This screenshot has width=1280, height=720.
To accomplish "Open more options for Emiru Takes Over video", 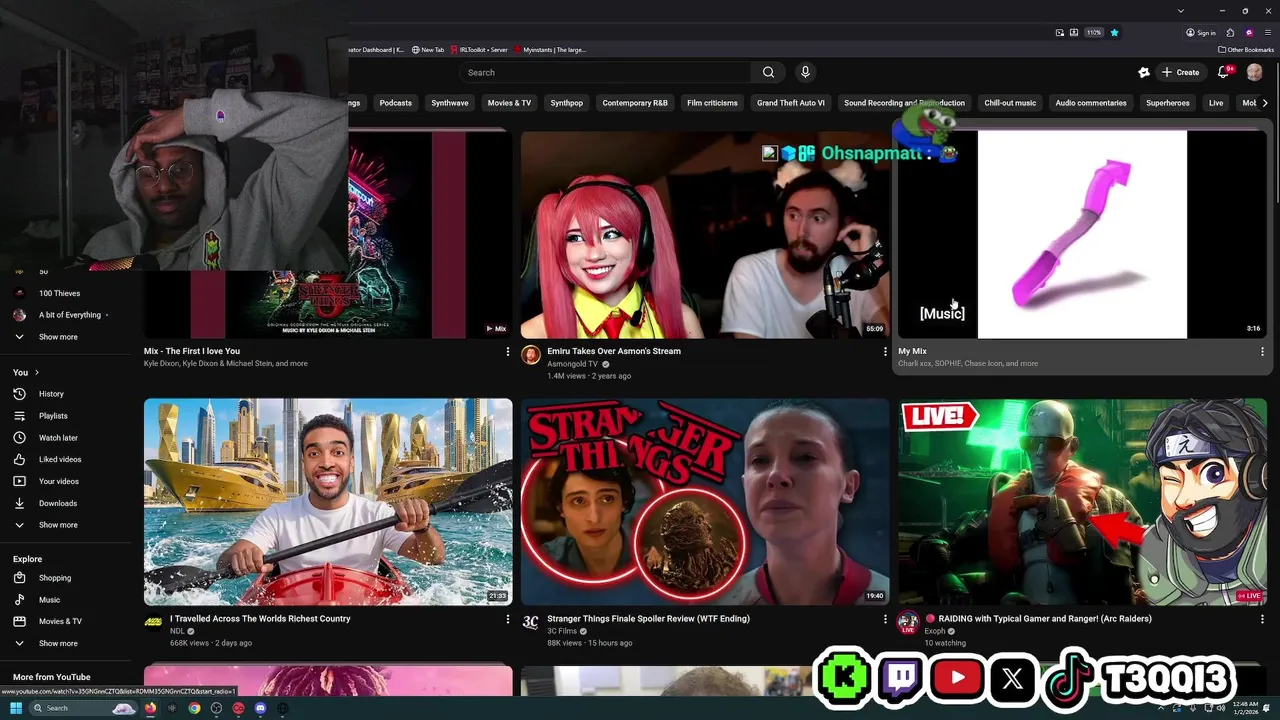I will [x=884, y=352].
